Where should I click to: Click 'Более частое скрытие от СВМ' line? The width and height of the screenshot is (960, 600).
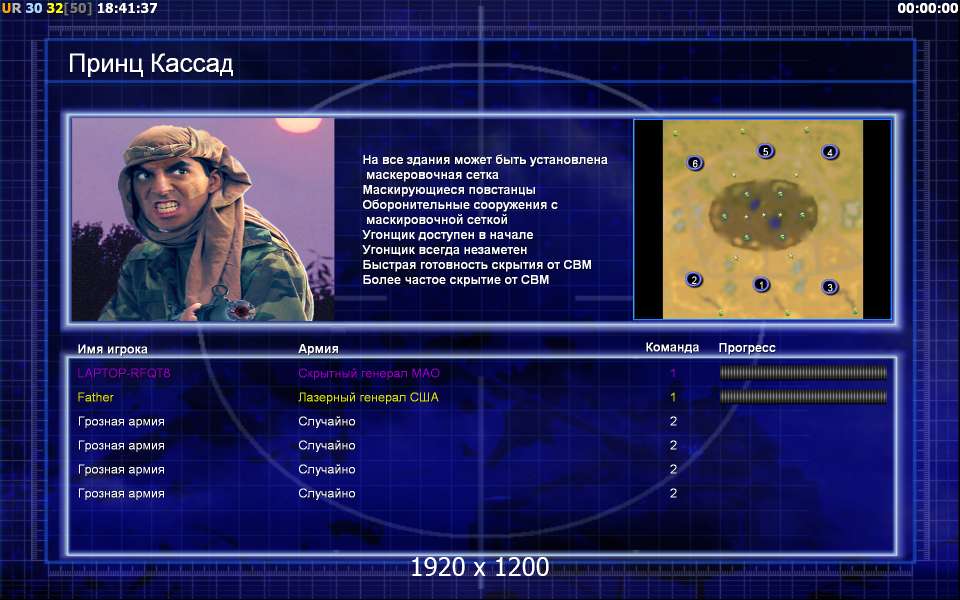[x=456, y=280]
